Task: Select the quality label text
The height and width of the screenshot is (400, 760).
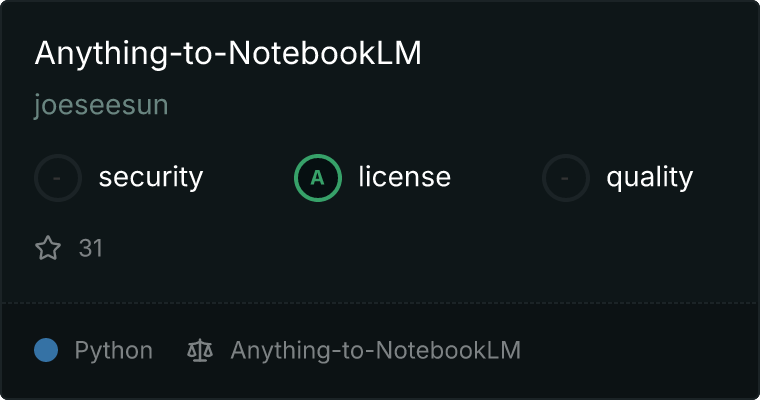Action: (649, 177)
